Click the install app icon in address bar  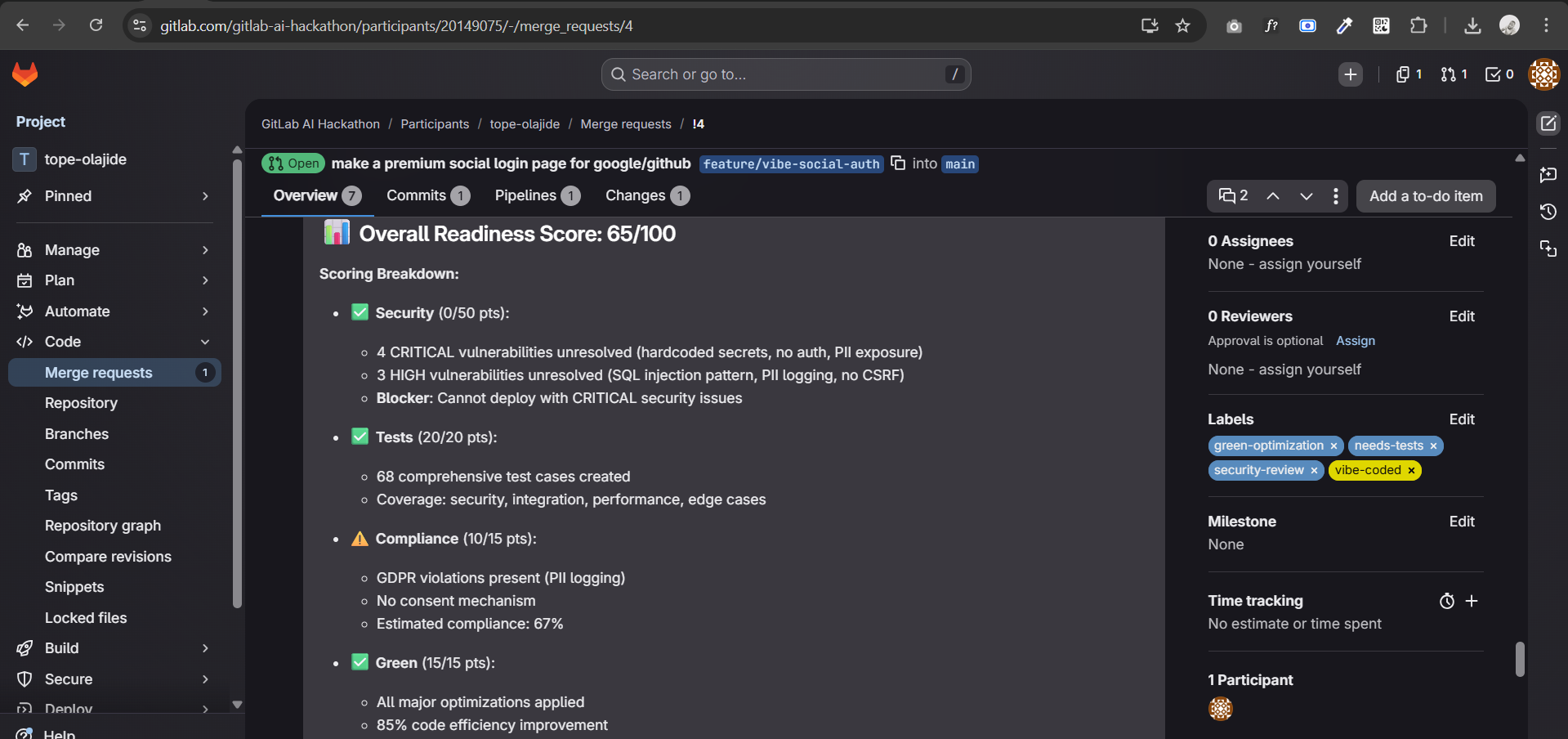pos(1150,25)
